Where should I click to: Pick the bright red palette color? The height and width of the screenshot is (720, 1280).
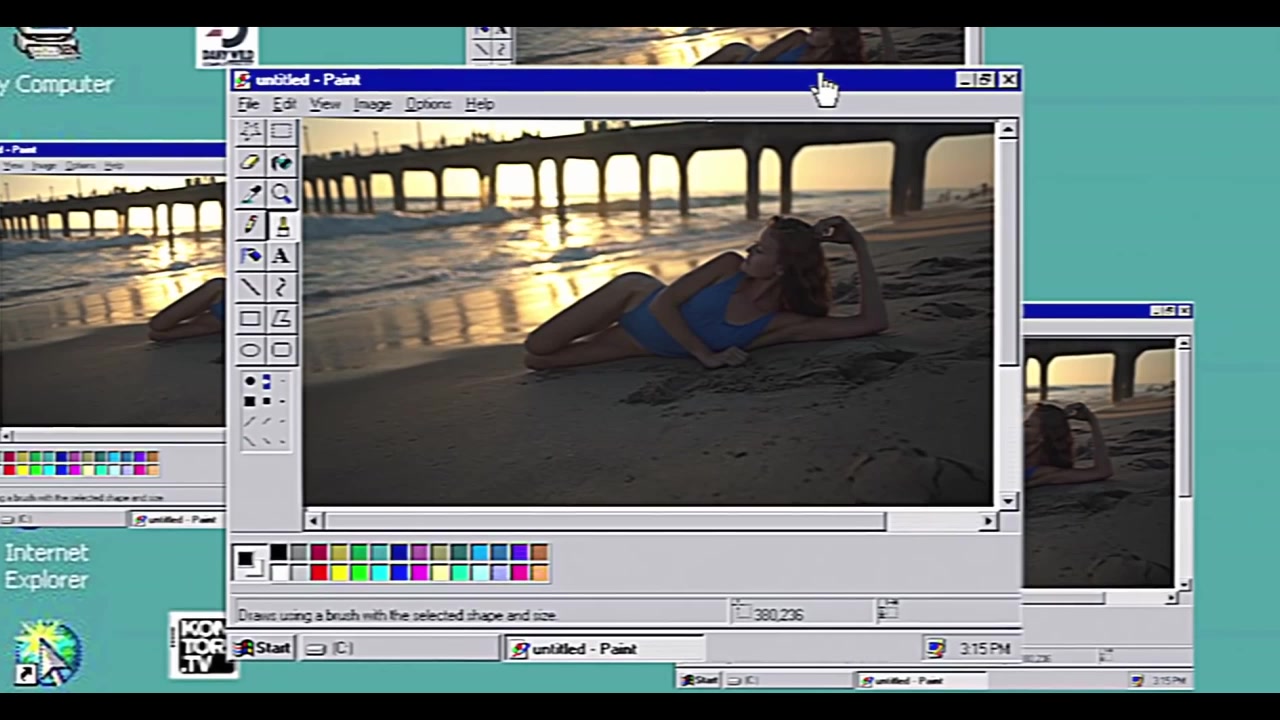point(319,572)
